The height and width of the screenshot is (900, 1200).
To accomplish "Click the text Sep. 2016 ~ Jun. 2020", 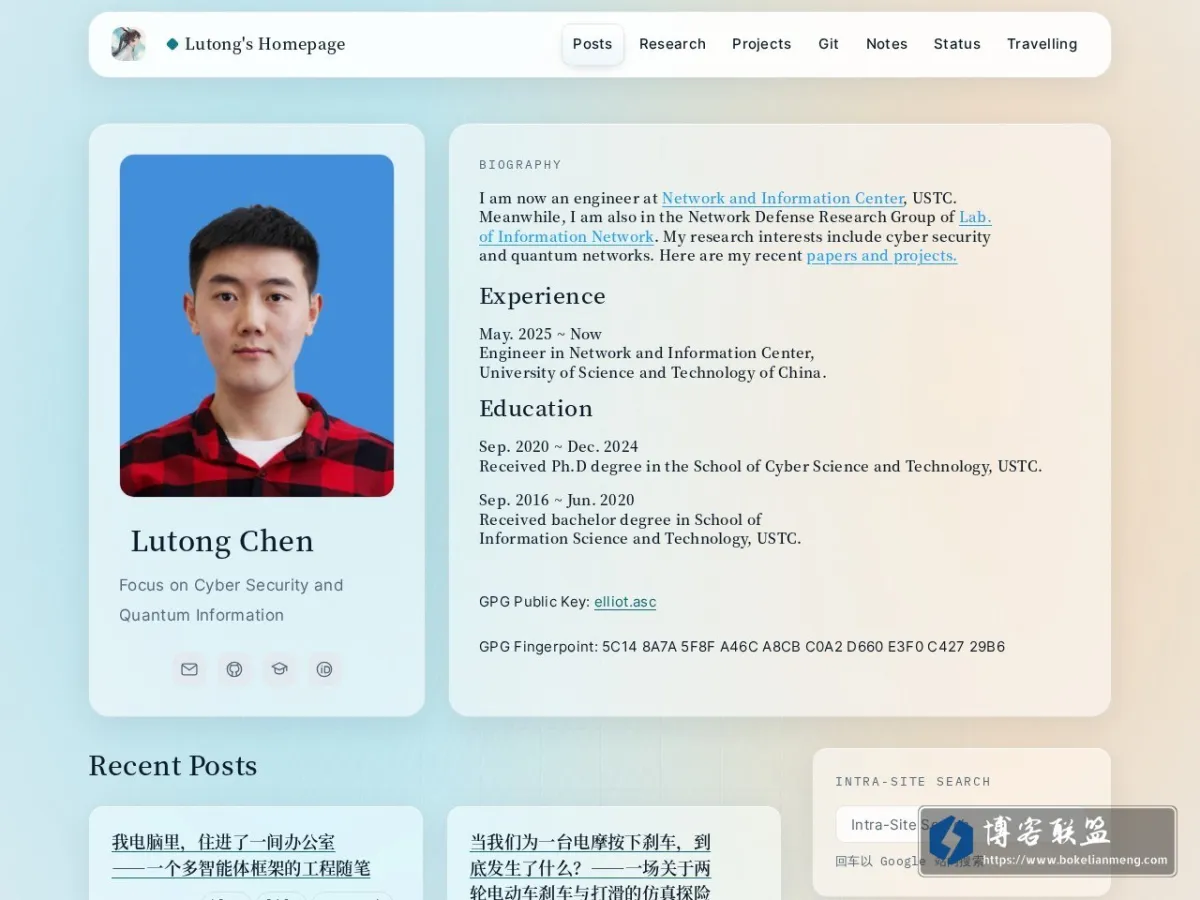I will (x=556, y=500).
